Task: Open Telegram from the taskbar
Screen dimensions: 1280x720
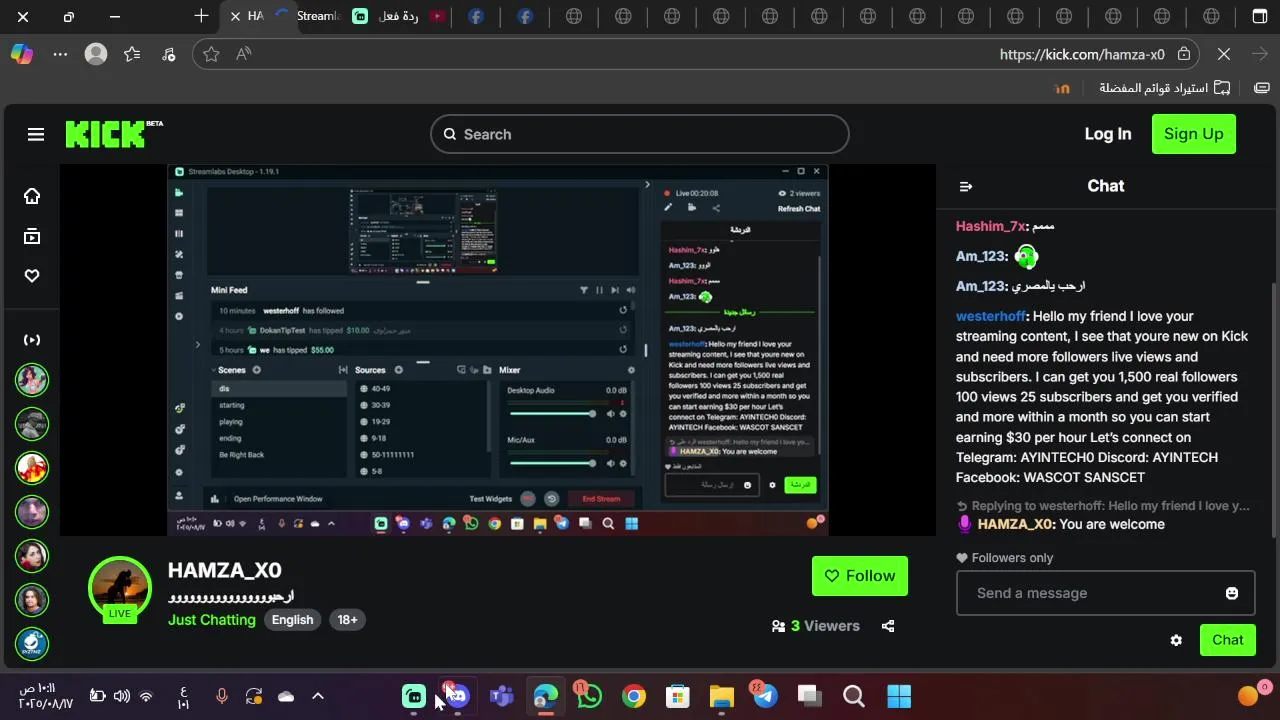Action: (x=765, y=696)
